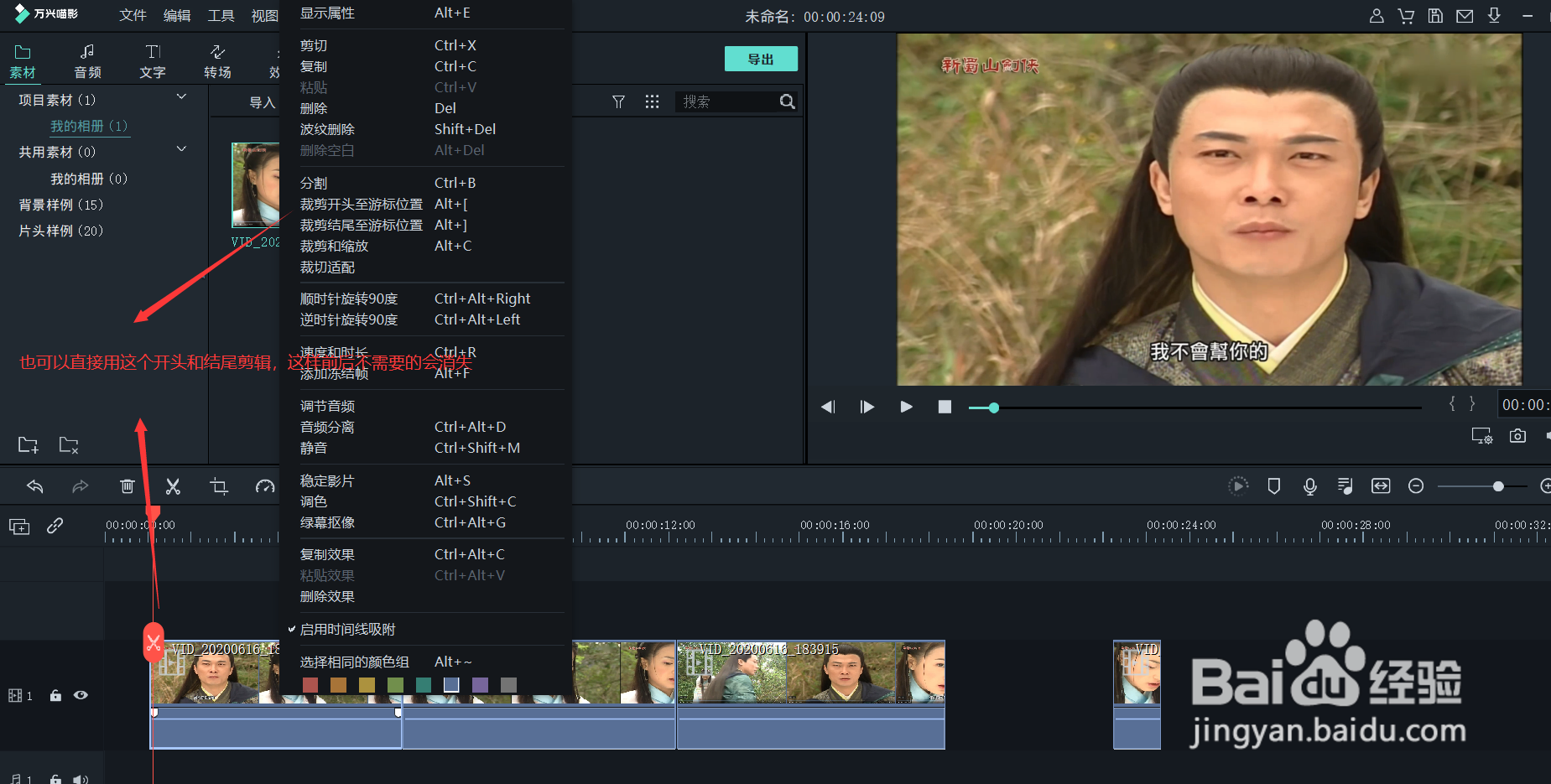This screenshot has height=784, width=1551.
Task: Hide video track 1 with eye icon
Action: [81, 695]
